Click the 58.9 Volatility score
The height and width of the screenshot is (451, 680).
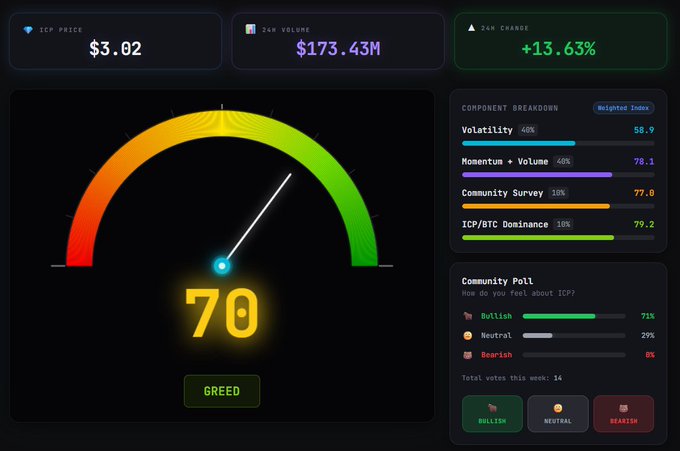point(644,130)
